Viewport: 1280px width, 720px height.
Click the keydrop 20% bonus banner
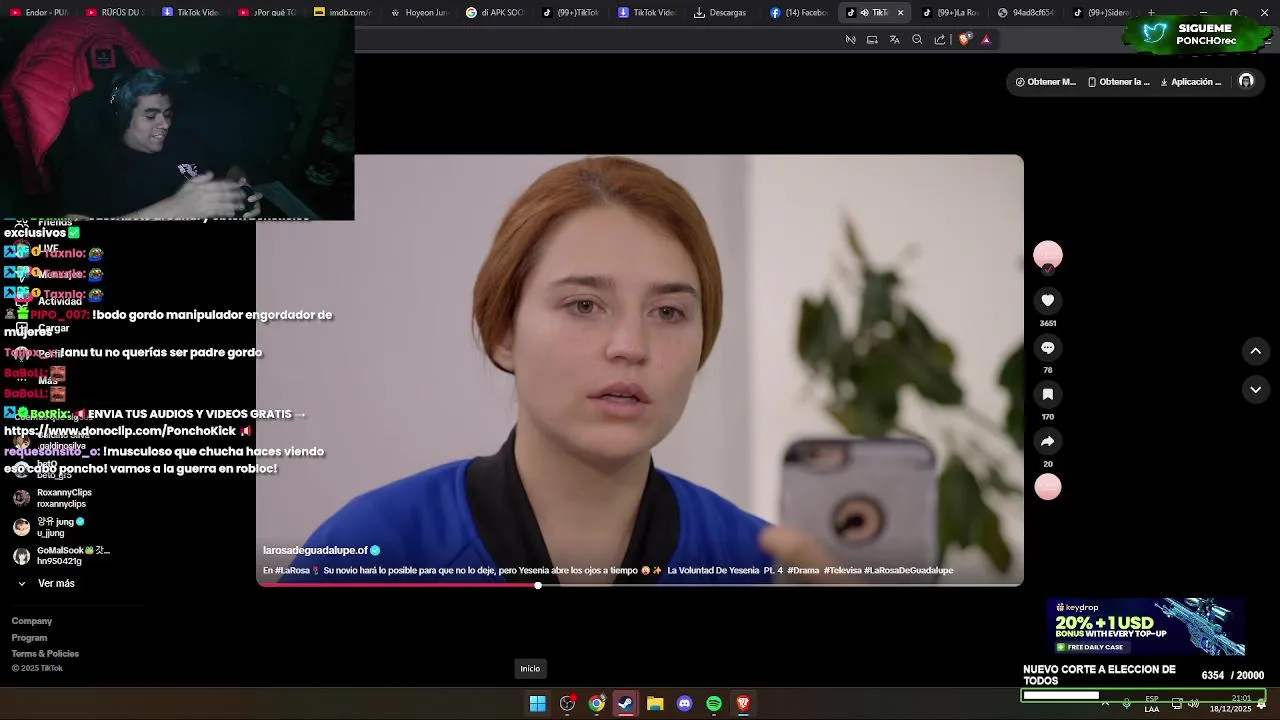click(1145, 627)
